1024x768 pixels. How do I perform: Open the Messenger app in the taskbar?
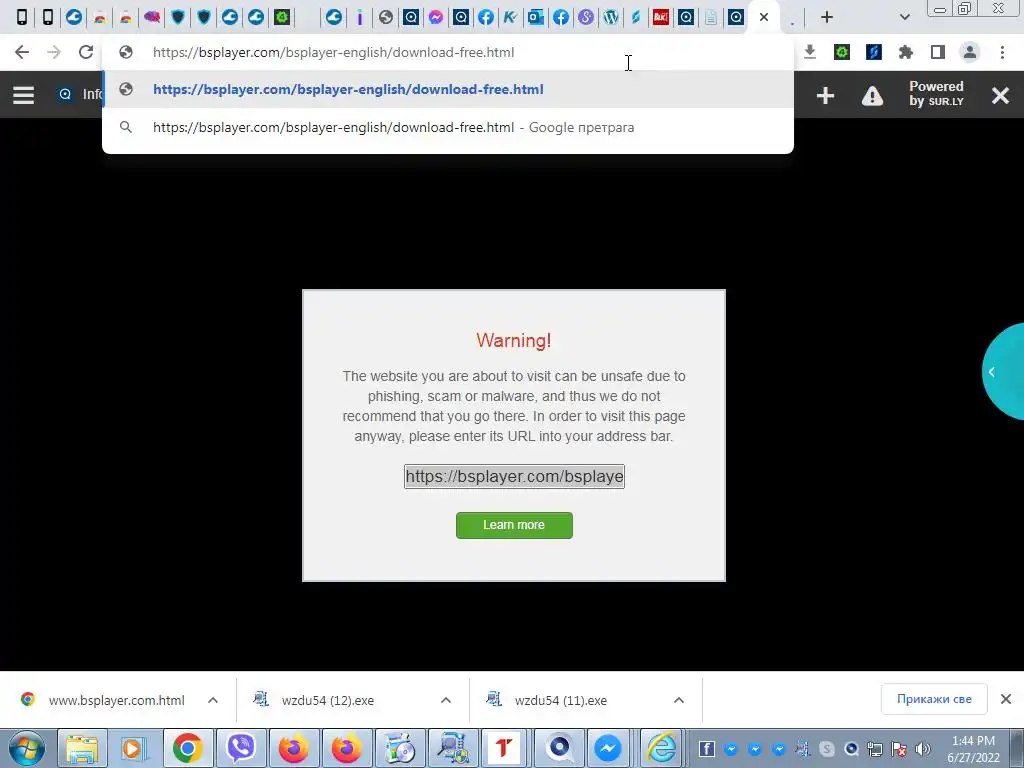point(609,748)
